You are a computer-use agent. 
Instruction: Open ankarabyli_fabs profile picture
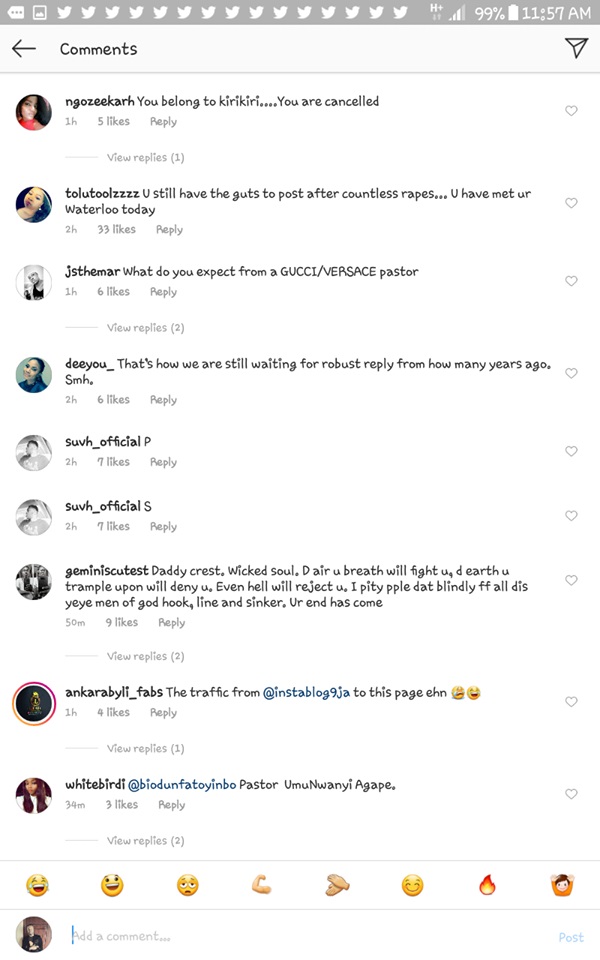[x=33, y=703]
